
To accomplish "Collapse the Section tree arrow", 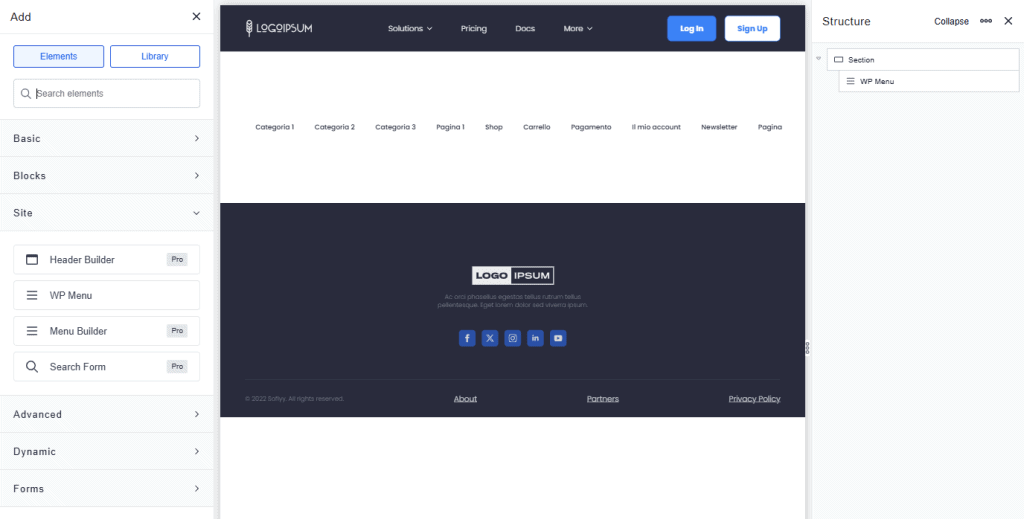I will [818, 59].
